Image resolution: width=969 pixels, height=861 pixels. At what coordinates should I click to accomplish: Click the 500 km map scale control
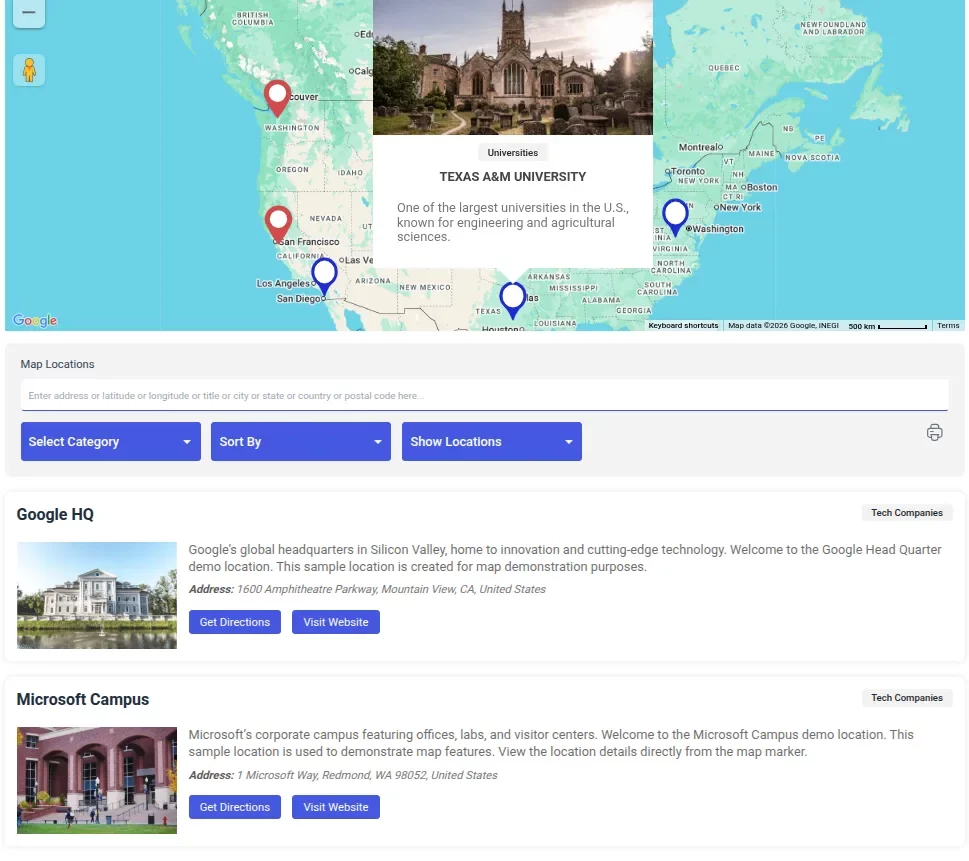pyautogui.click(x=887, y=326)
